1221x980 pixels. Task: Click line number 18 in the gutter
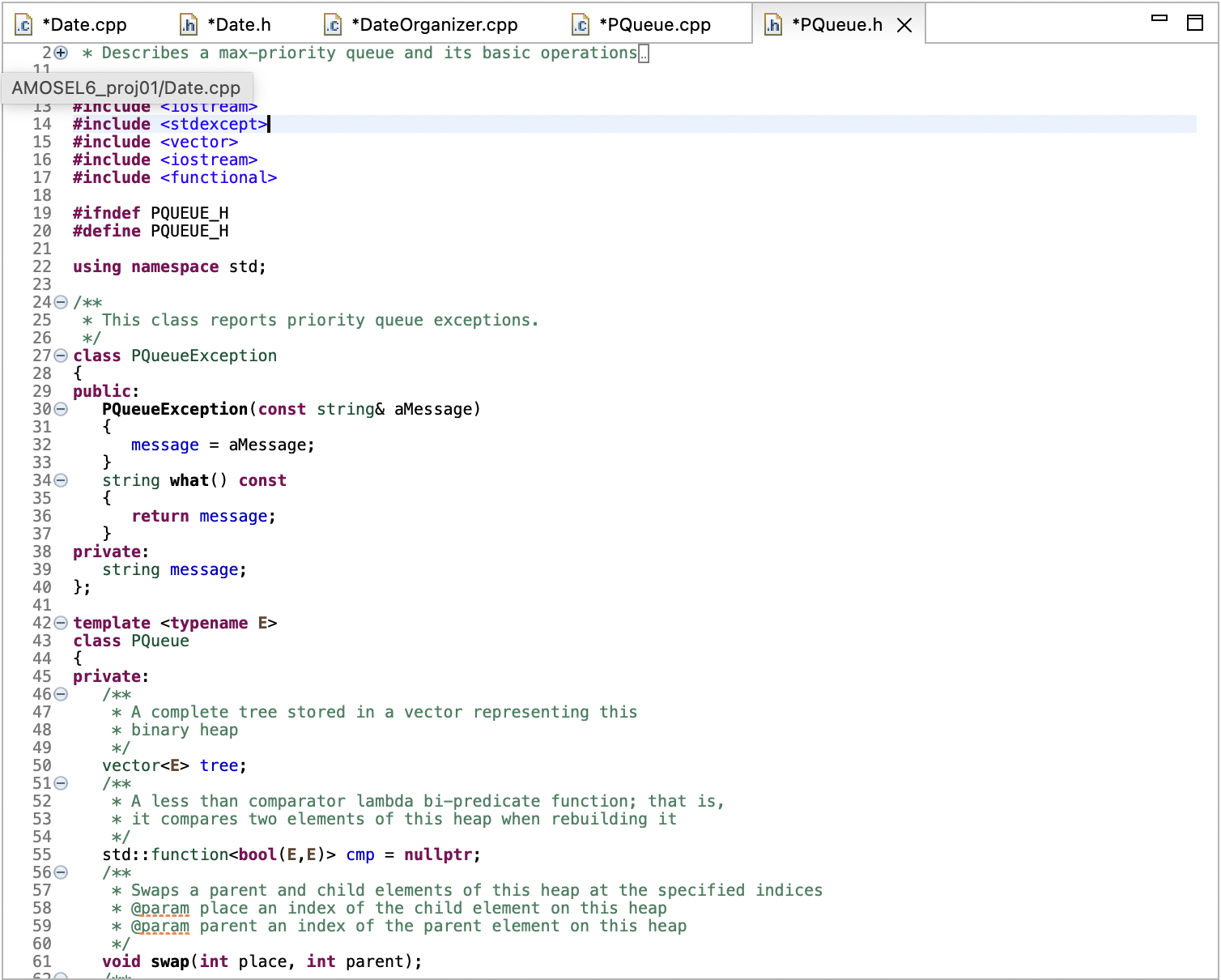[42, 195]
